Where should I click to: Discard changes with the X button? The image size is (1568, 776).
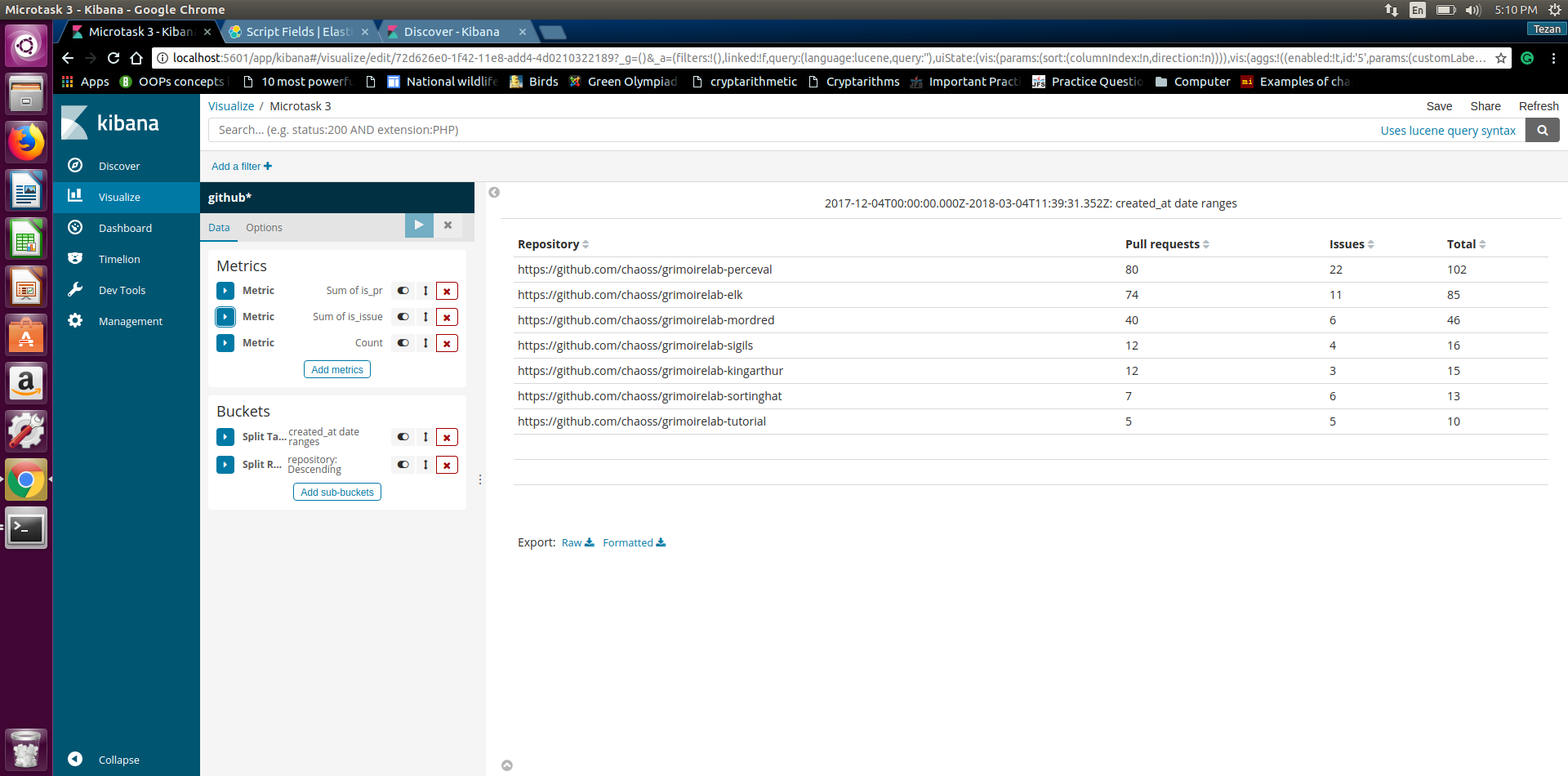pyautogui.click(x=448, y=225)
